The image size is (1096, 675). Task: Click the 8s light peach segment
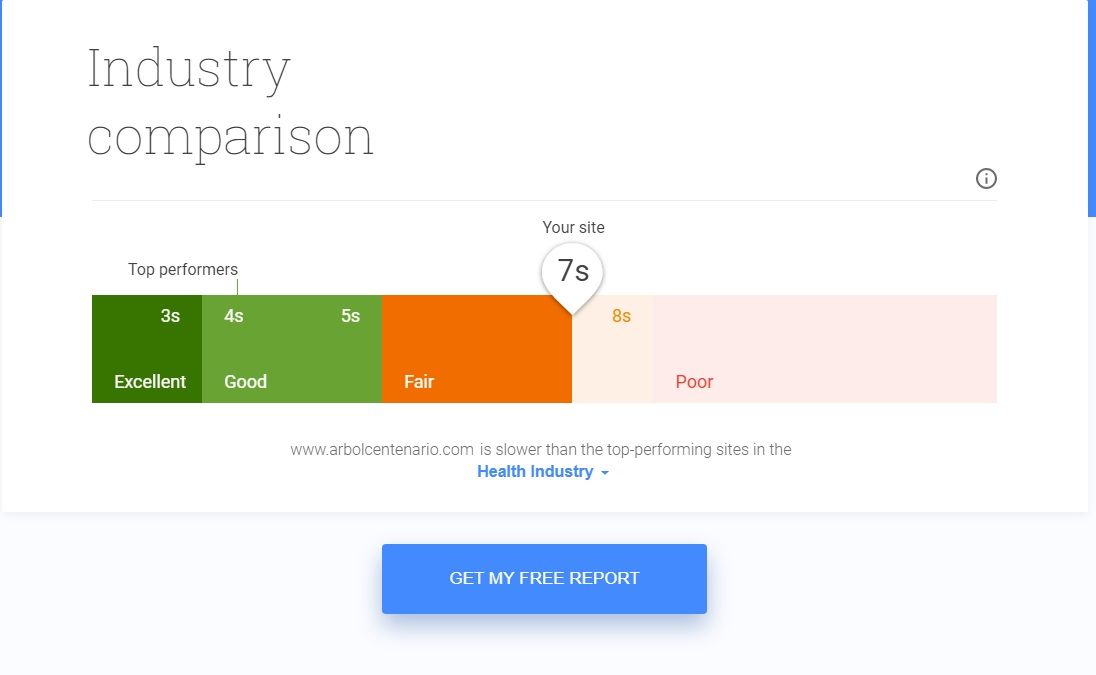(x=612, y=349)
